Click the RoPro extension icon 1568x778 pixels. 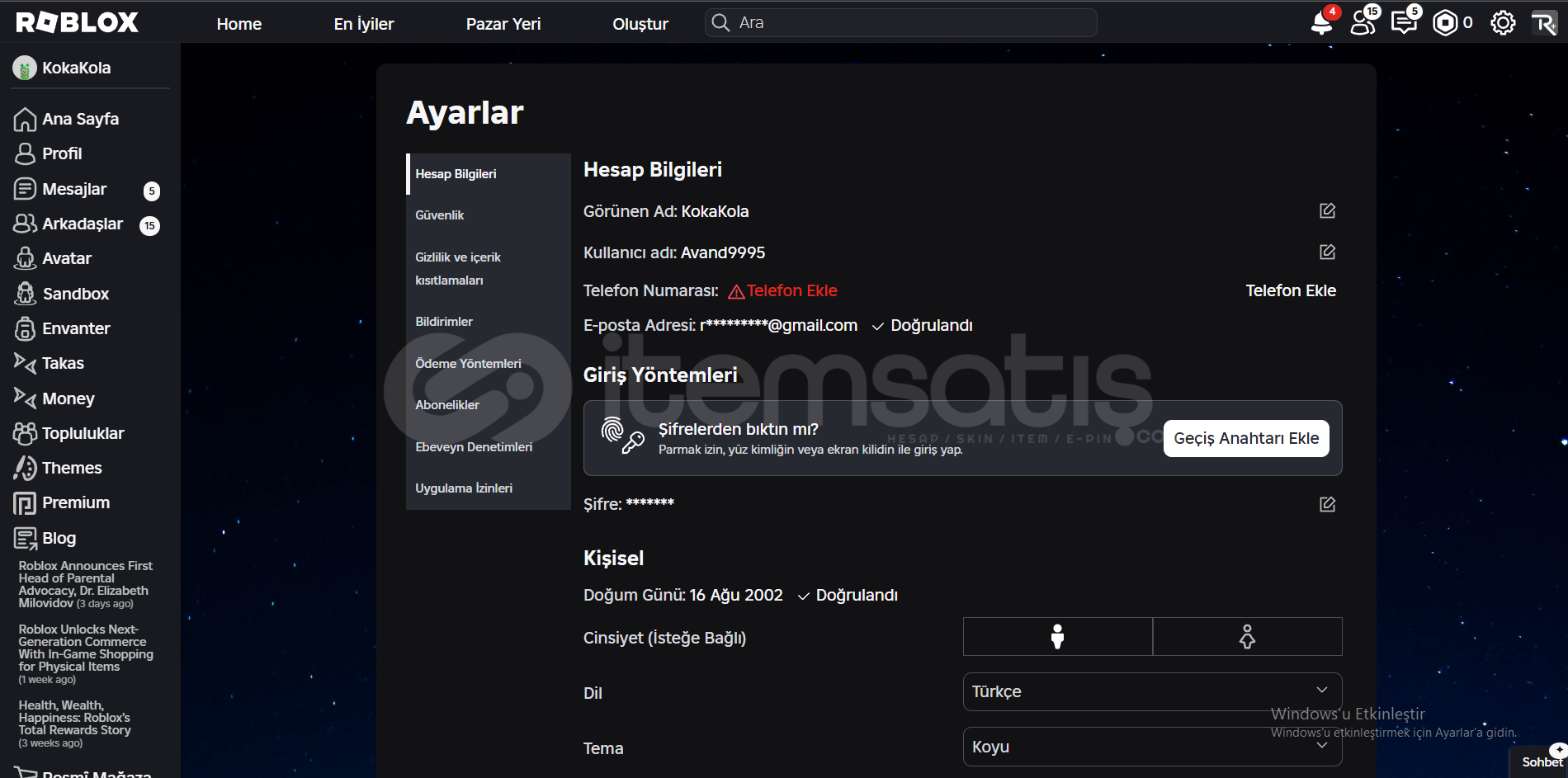[x=1544, y=22]
